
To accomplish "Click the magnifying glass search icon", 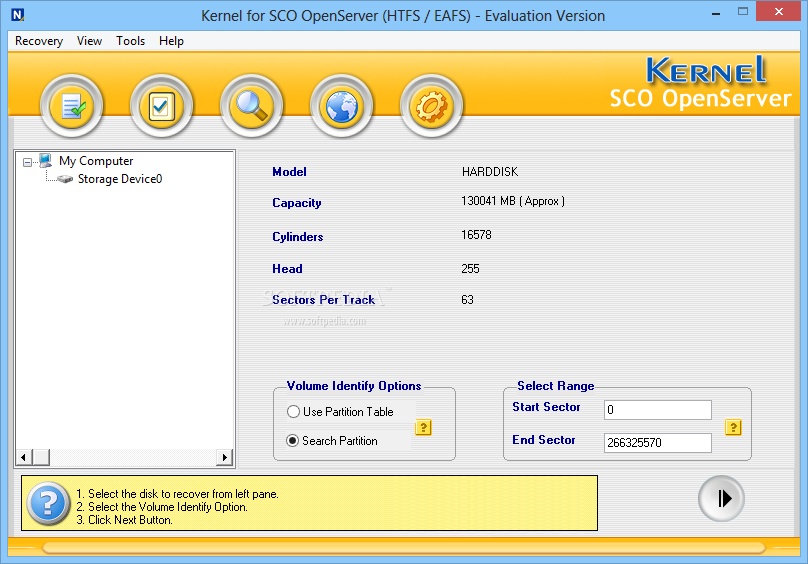I will pyautogui.click(x=251, y=106).
